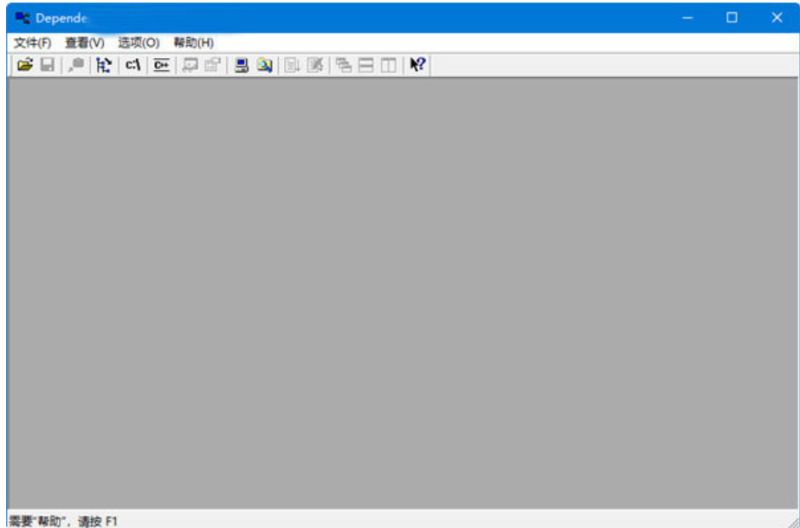The height and width of the screenshot is (528, 800).
Task: Click the Cascade windows icon
Action: (344, 65)
